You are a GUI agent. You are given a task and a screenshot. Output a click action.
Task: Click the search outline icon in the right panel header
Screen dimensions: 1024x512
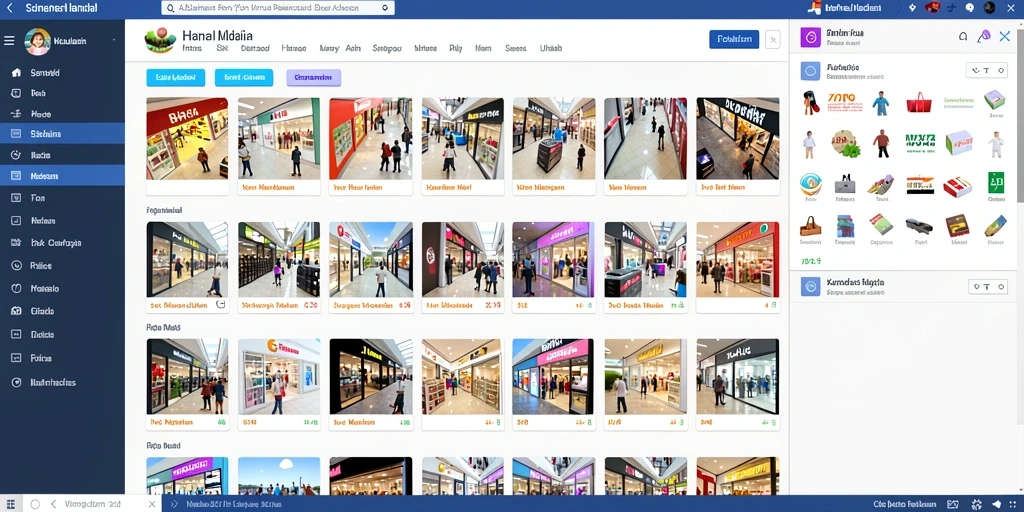click(963, 37)
